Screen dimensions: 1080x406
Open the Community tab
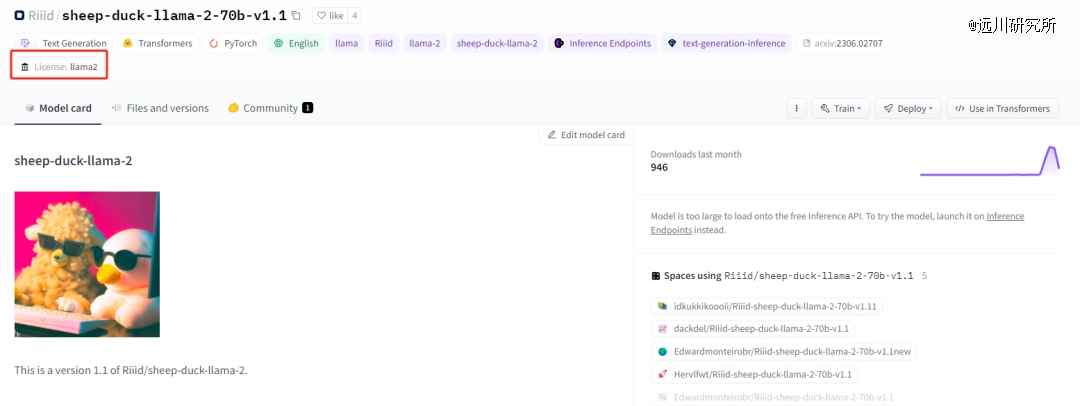[270, 108]
